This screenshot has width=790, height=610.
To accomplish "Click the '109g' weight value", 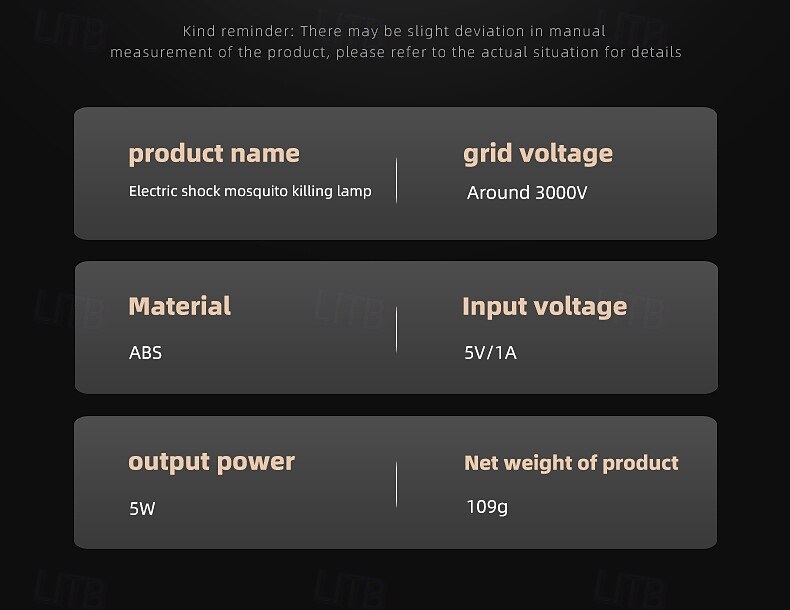I will [x=487, y=507].
